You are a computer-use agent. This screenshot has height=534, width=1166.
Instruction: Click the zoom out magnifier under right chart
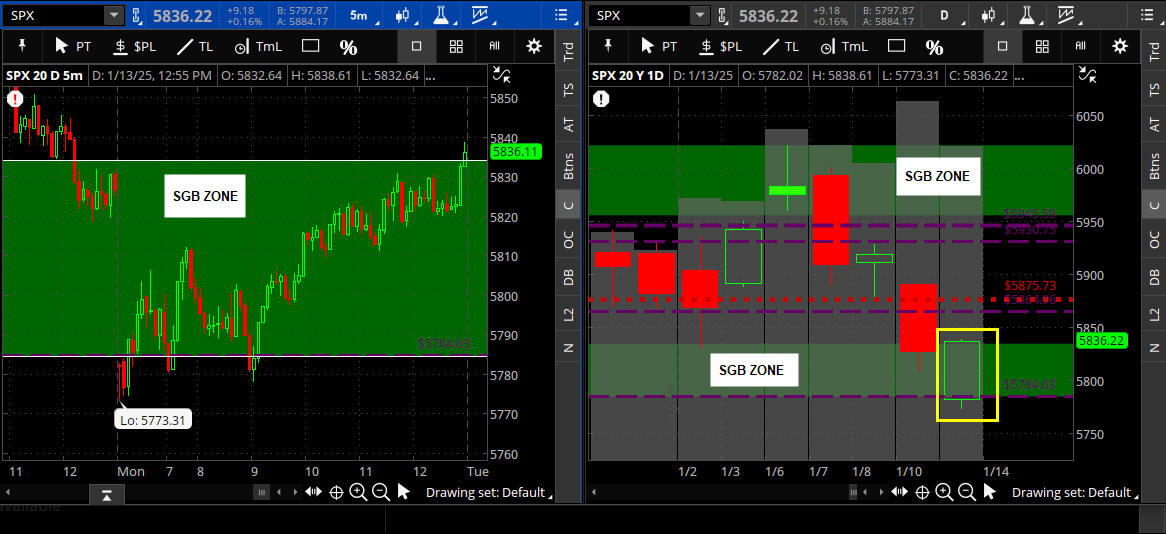point(967,491)
